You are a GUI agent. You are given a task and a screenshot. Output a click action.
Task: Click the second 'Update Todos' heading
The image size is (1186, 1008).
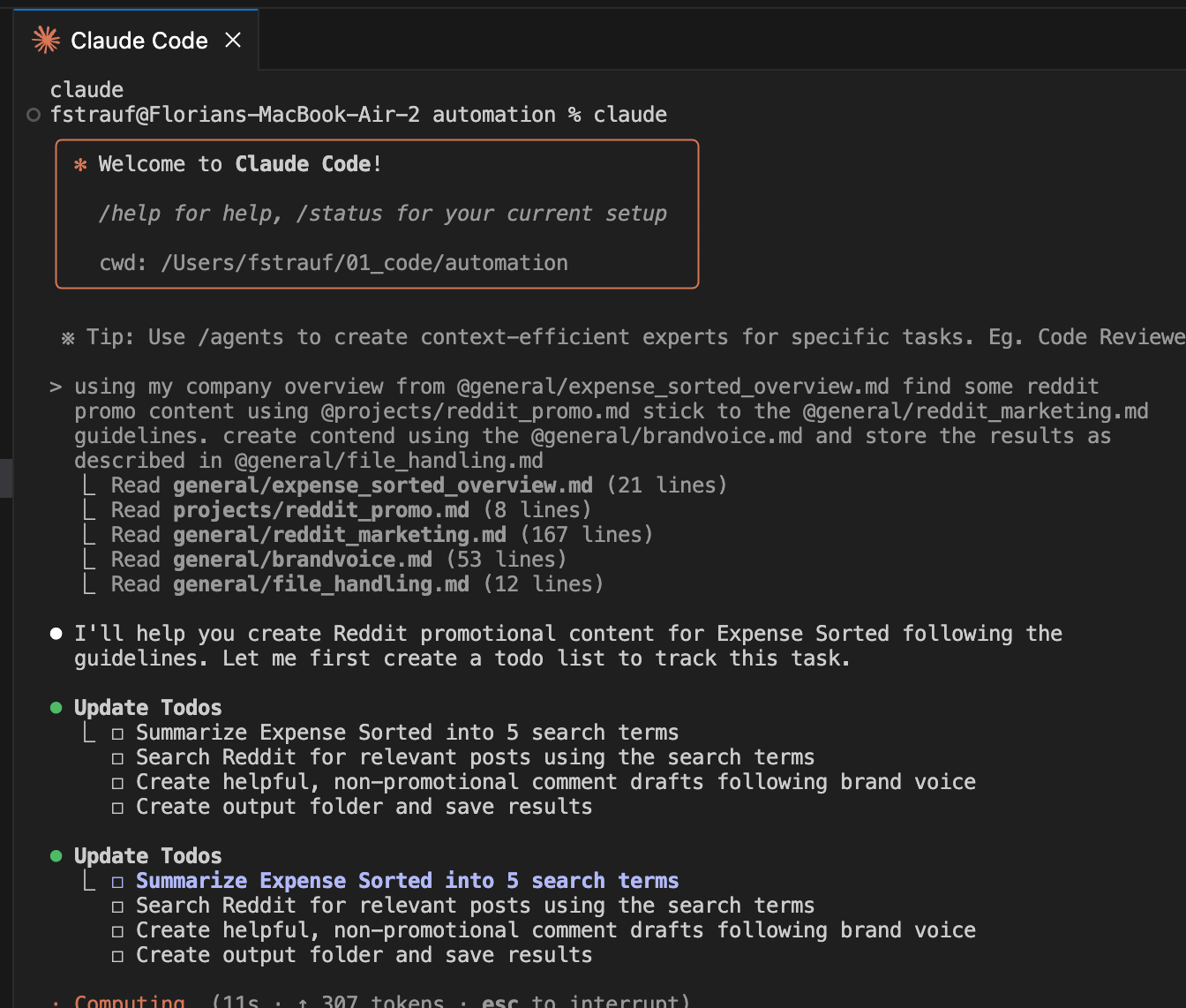point(148,856)
